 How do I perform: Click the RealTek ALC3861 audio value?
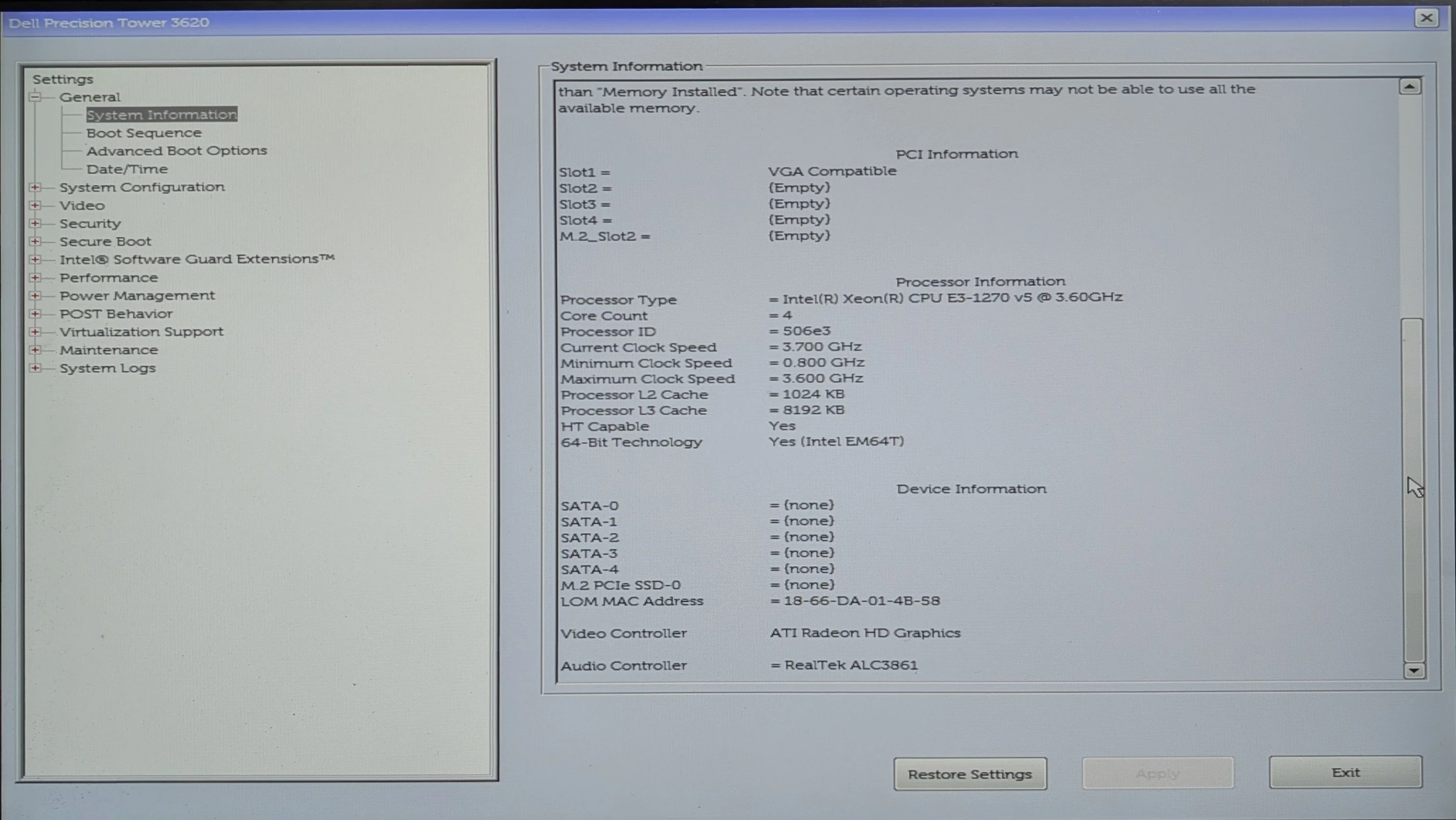pos(851,665)
